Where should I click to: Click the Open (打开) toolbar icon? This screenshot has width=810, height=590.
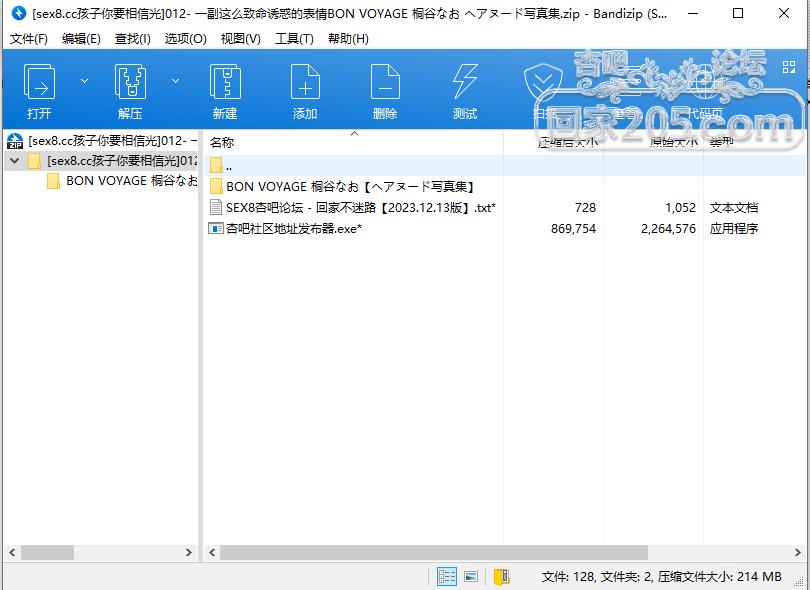click(39, 82)
